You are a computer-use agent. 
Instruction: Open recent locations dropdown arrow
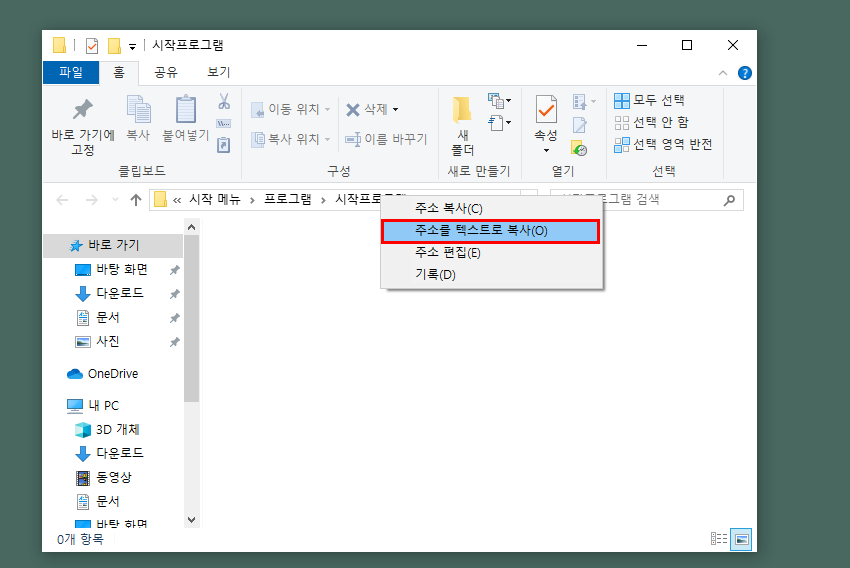point(115,200)
